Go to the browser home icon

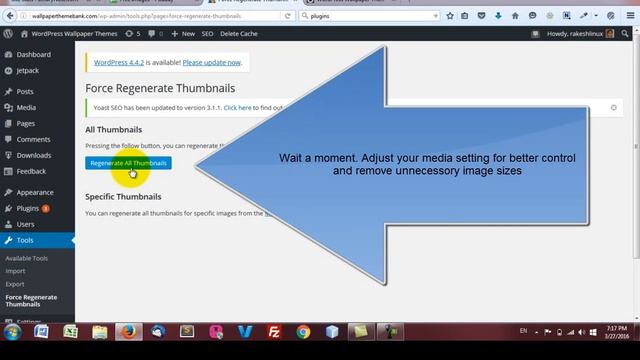tap(515, 16)
